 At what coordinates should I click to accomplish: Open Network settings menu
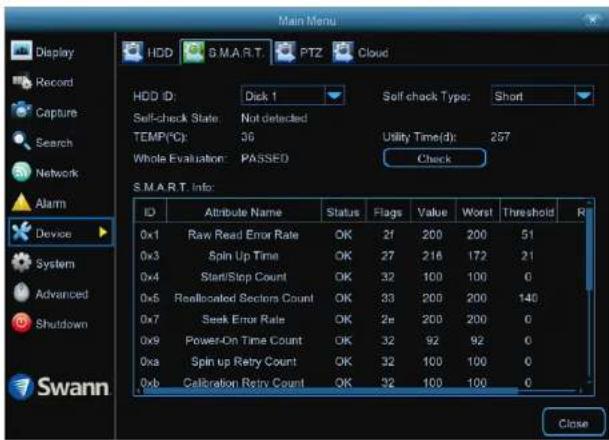click(x=57, y=173)
